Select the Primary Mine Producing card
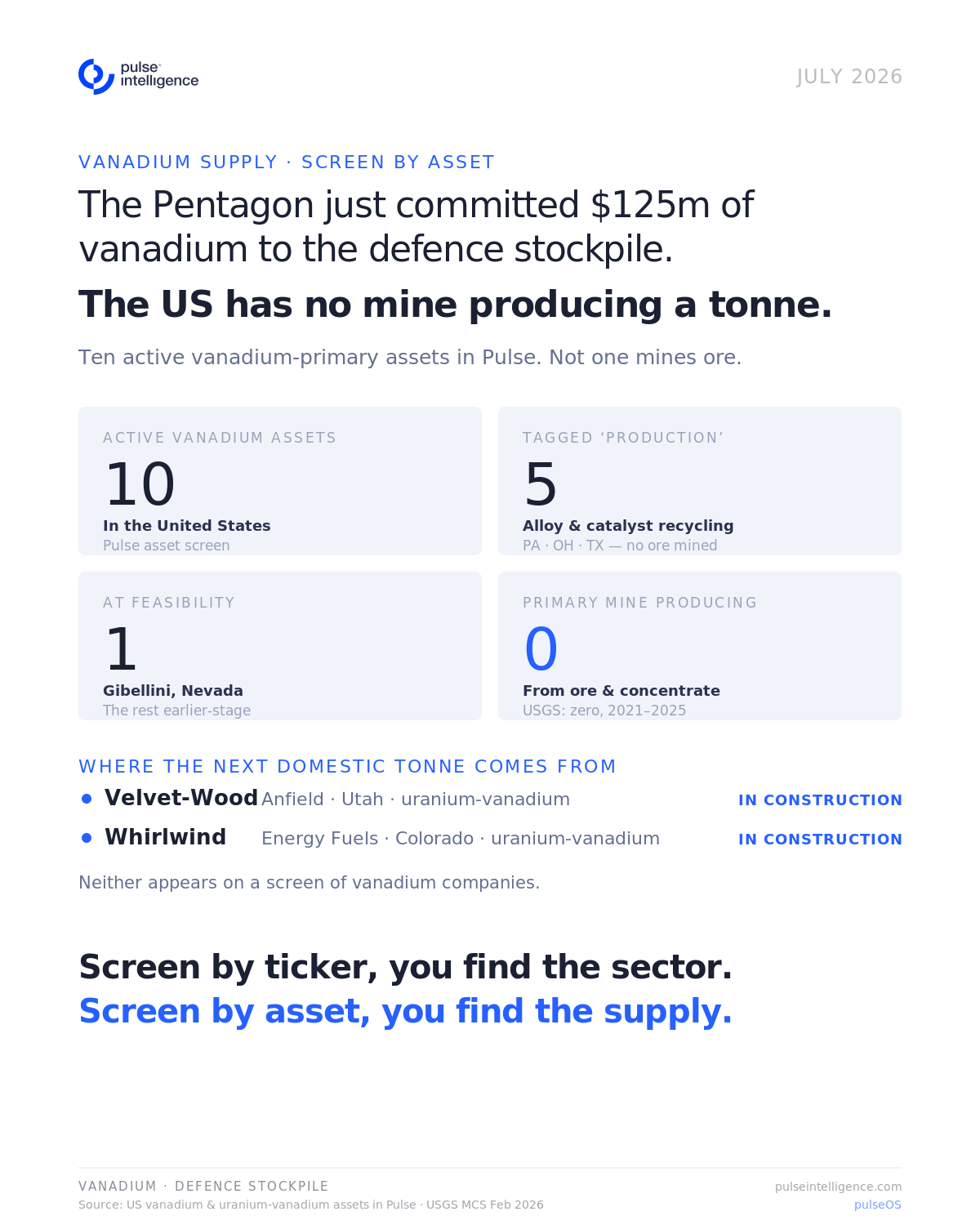The width and height of the screenshot is (980, 1225). click(700, 646)
